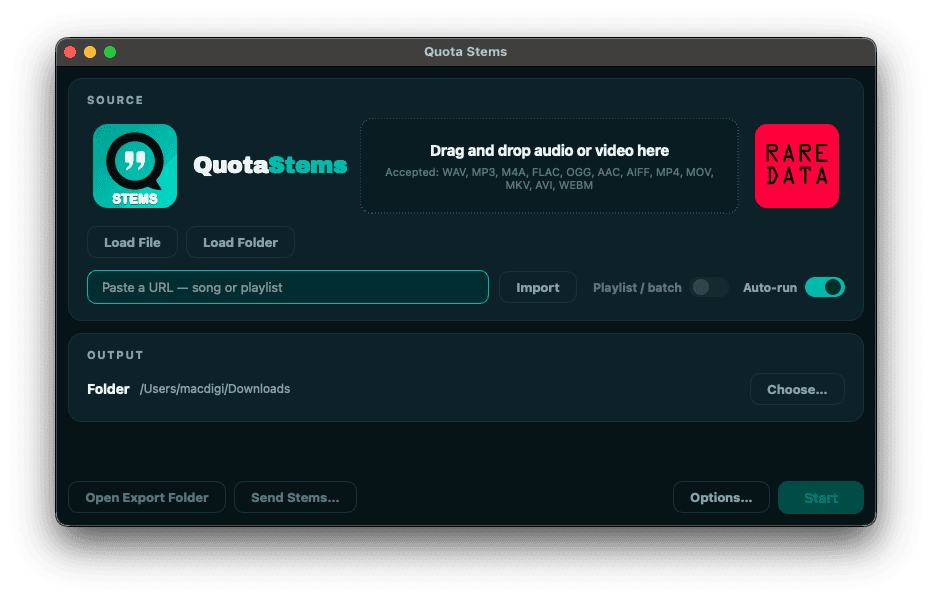Click the Load File button
The width and height of the screenshot is (932, 600).
point(133,243)
